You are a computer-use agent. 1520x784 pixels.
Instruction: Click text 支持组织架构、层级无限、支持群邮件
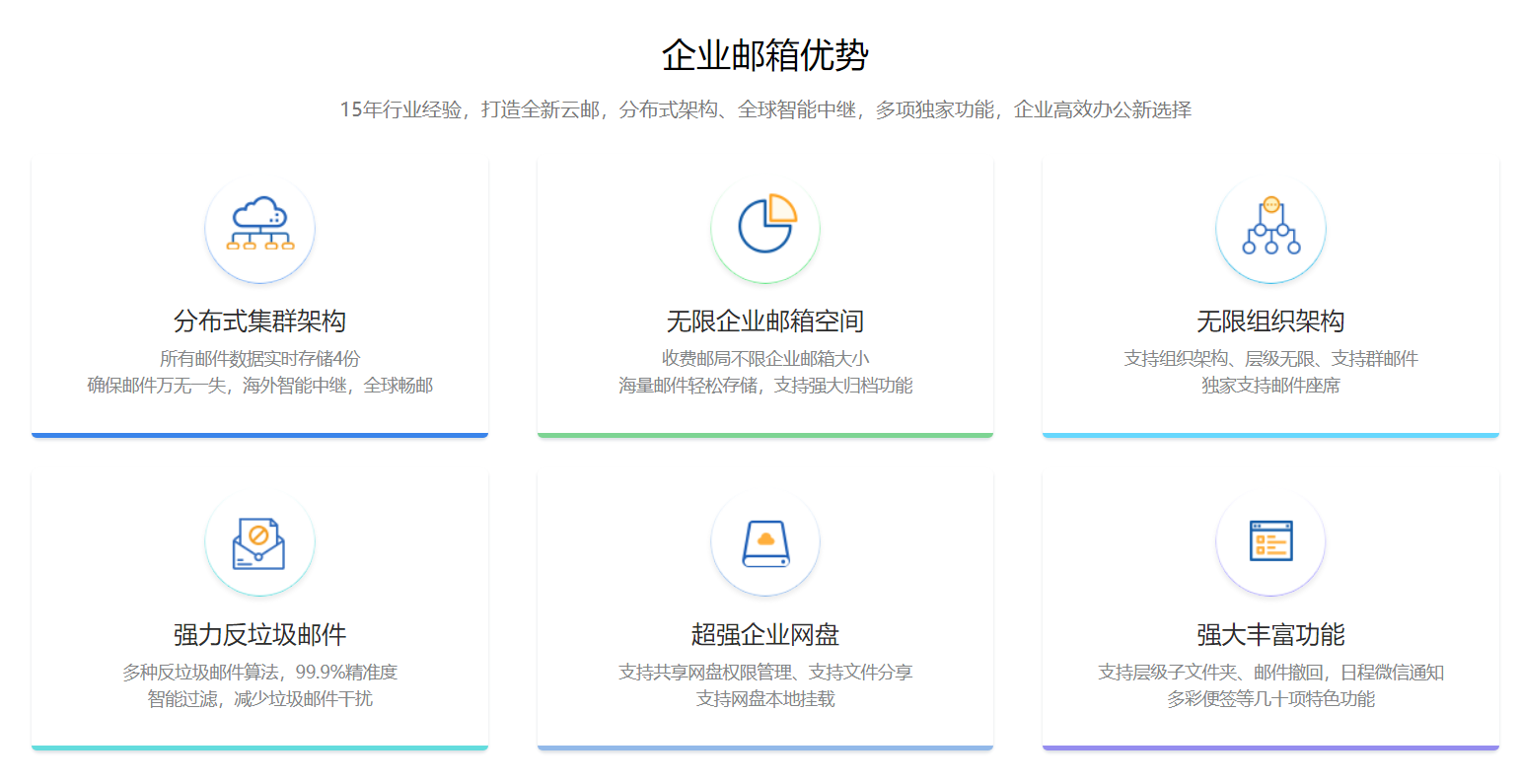(1270, 359)
